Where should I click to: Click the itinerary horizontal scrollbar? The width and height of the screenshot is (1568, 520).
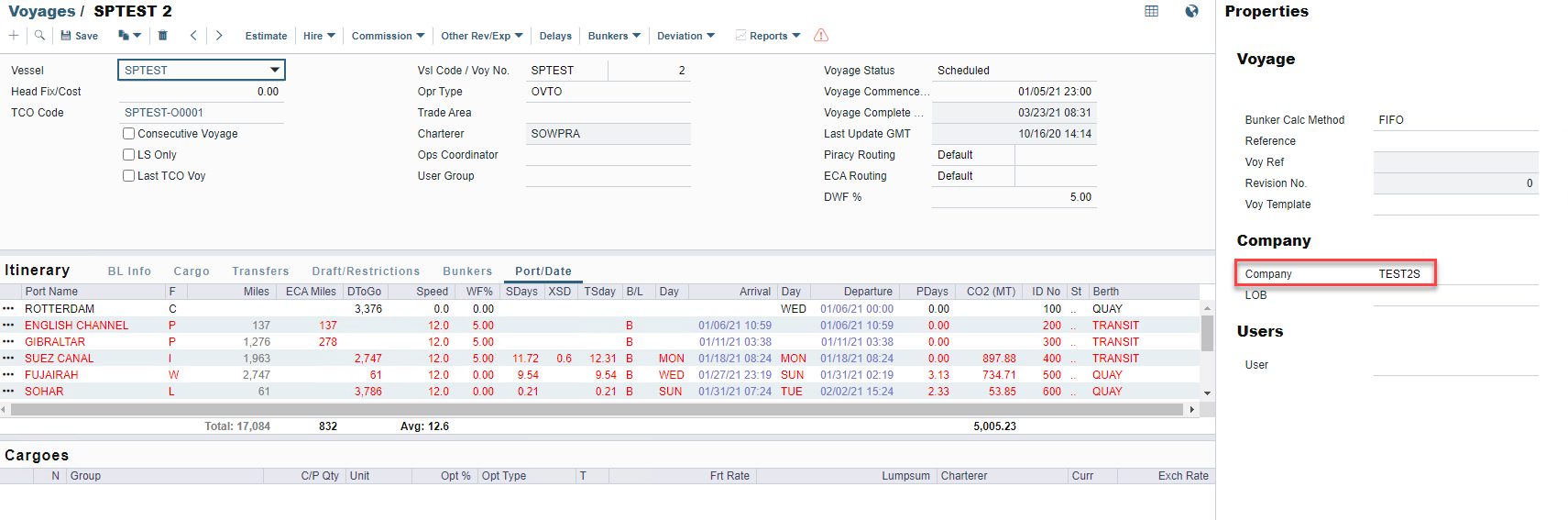coord(596,410)
